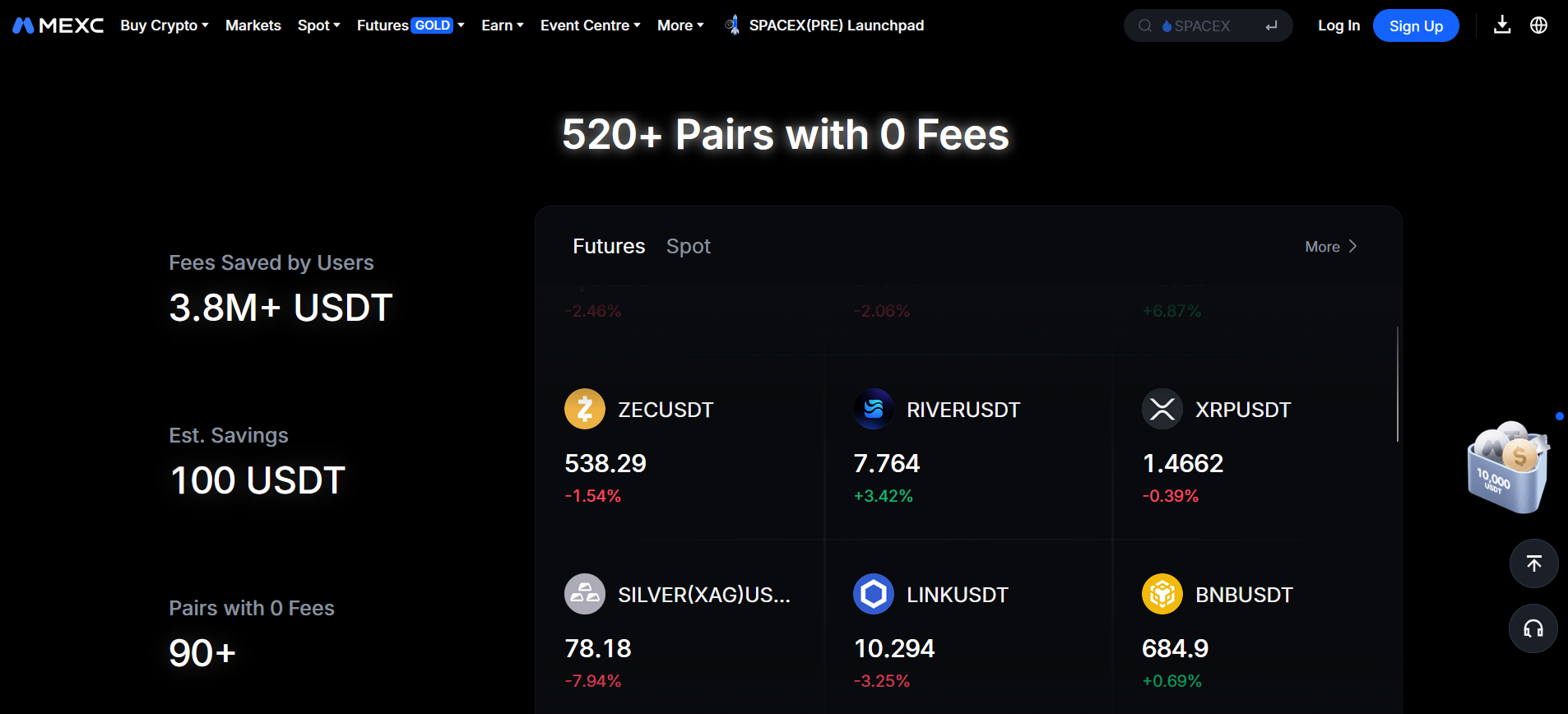Viewport: 1568px width, 714px height.
Task: Open the 10,000 USDT reward box
Action: point(1509,466)
